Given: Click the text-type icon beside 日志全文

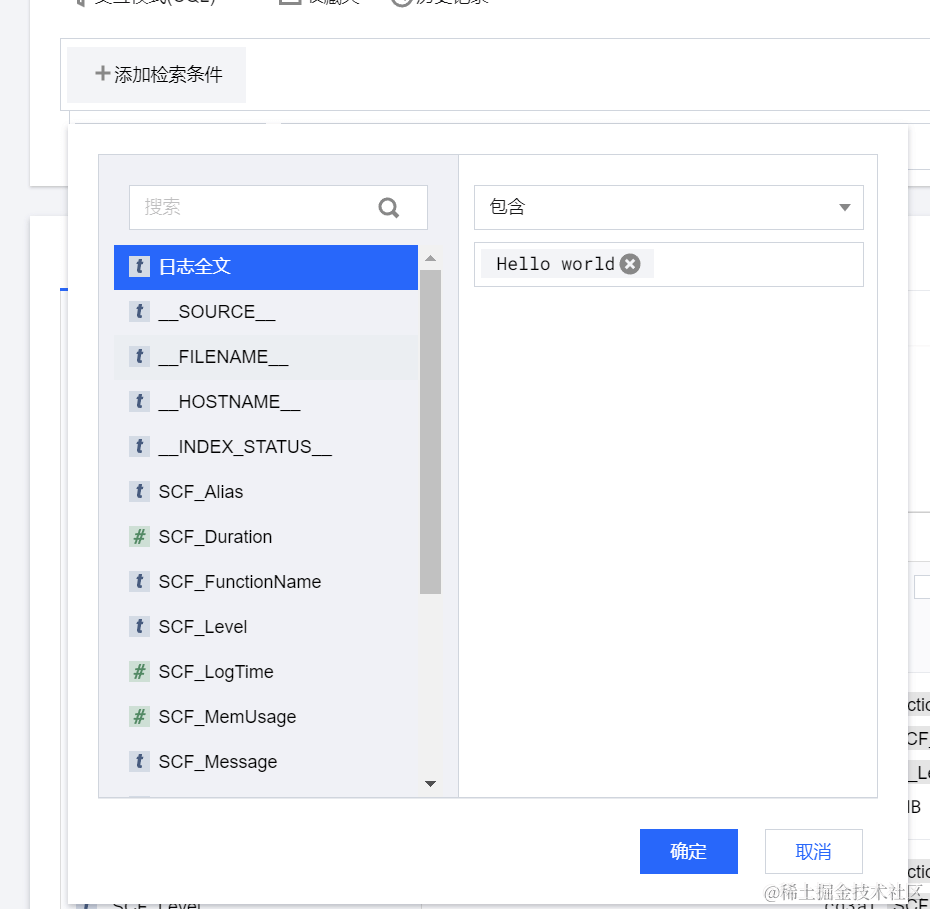Looking at the screenshot, I should click(140, 267).
